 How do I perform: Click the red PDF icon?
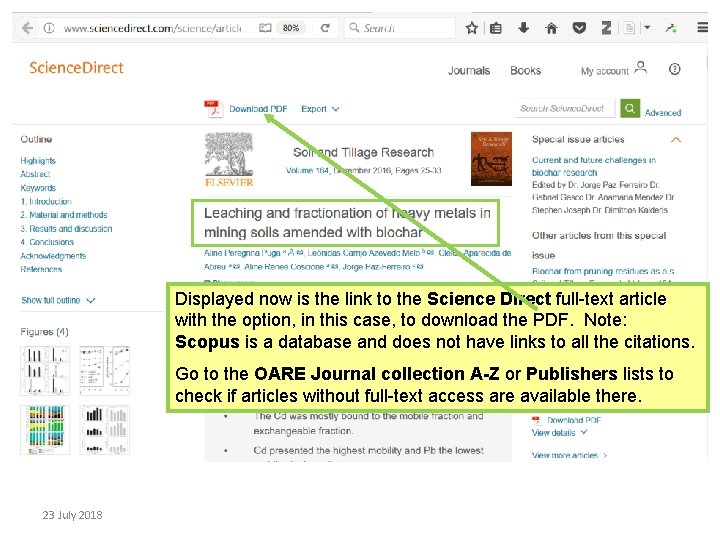coord(213,109)
